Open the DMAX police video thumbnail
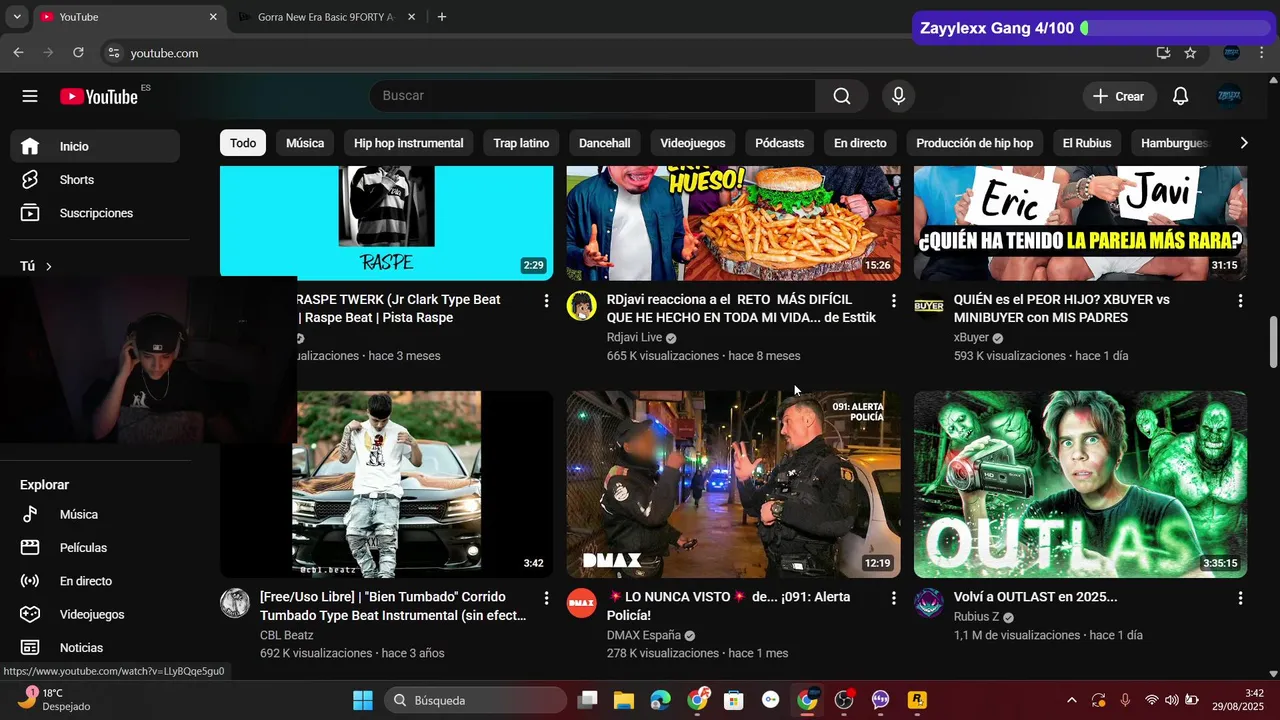The height and width of the screenshot is (720, 1280). pos(733,484)
